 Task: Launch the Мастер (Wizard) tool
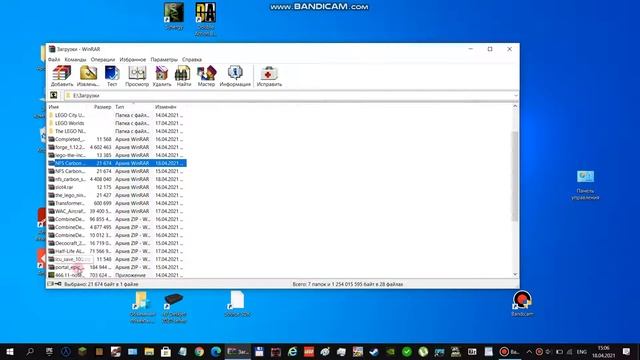tap(206, 76)
